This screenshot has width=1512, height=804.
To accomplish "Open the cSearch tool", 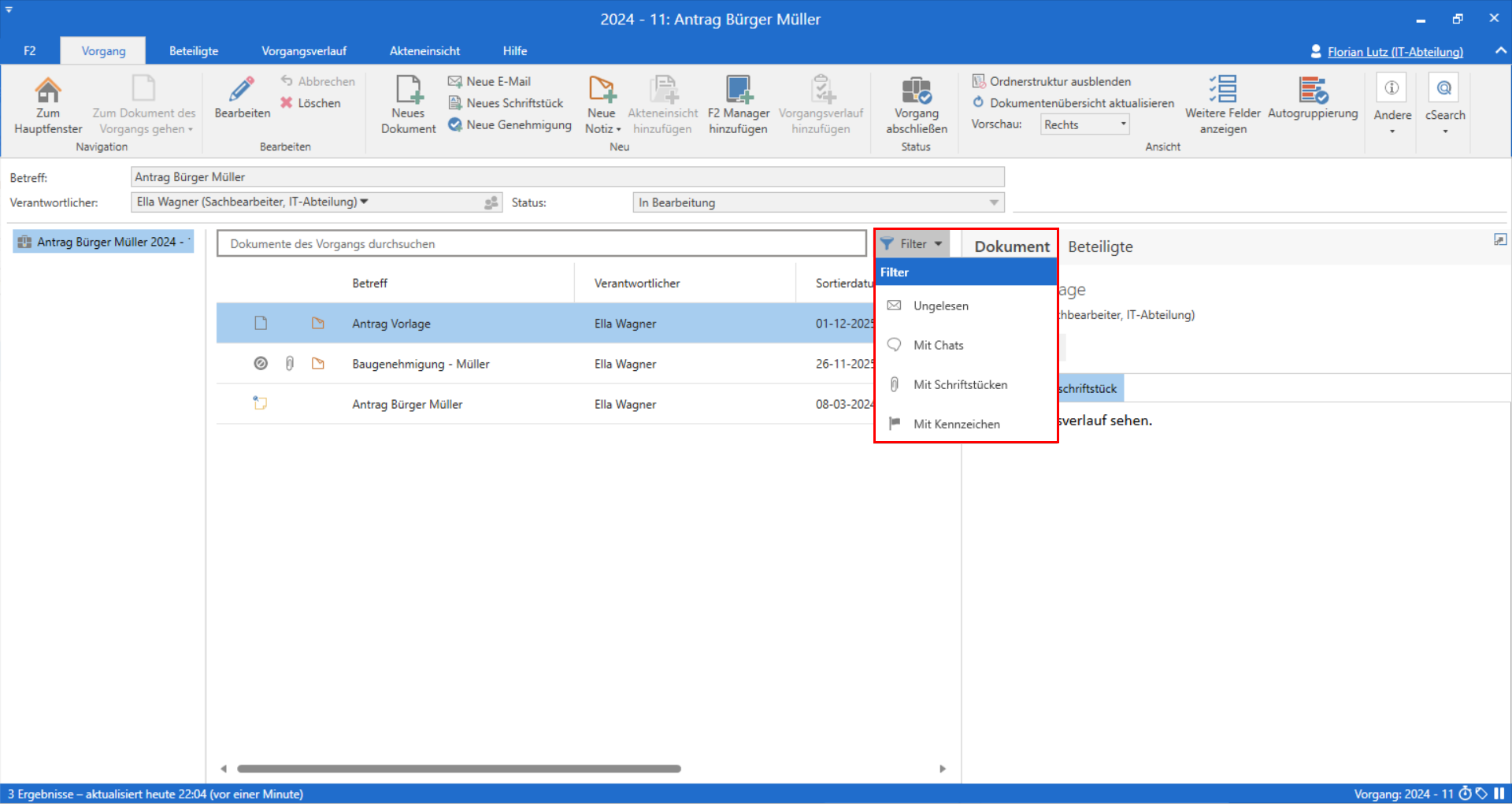I will (x=1444, y=88).
